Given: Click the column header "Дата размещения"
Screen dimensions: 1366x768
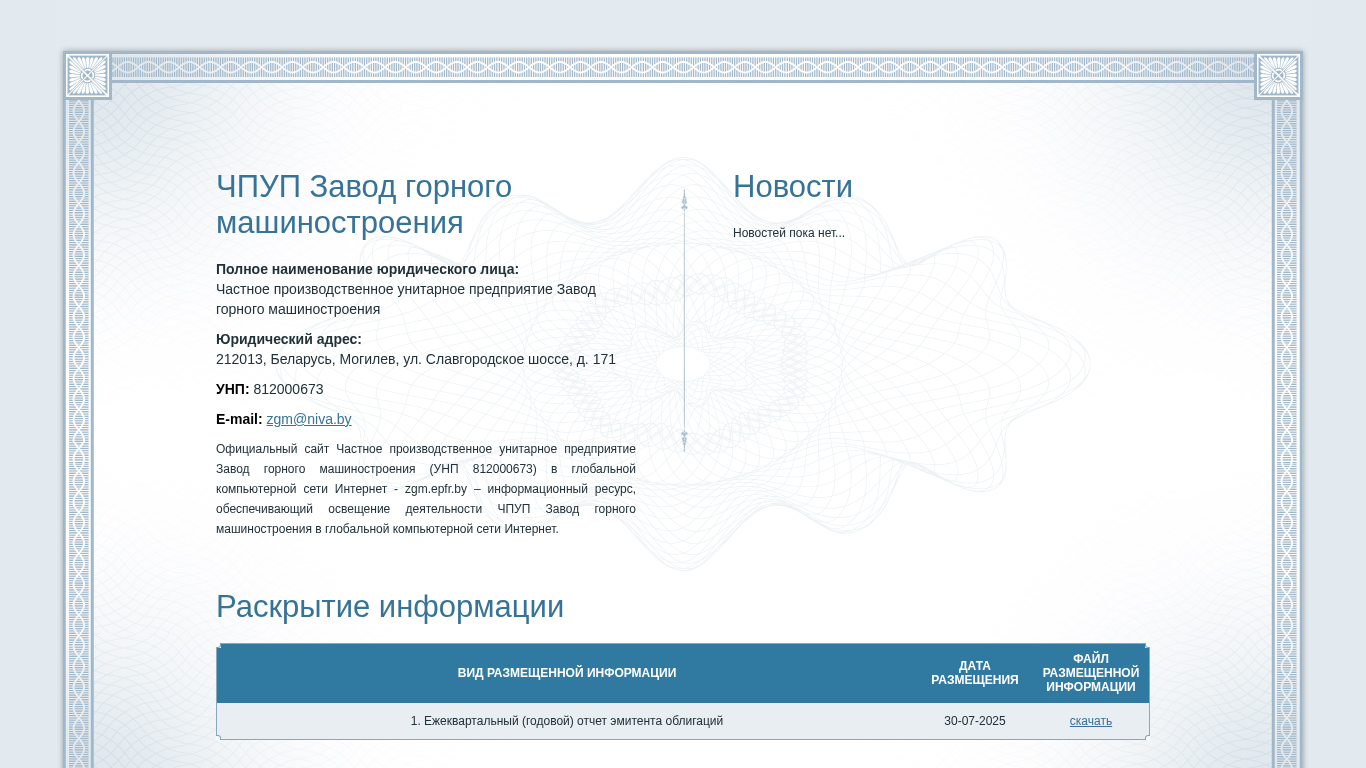Looking at the screenshot, I should pyautogui.click(x=975, y=673).
